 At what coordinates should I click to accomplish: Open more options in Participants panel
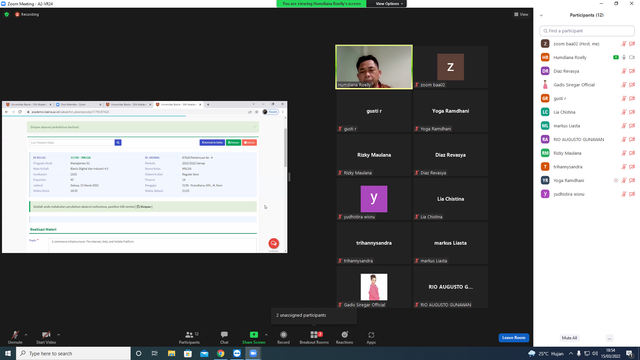[x=609, y=338]
